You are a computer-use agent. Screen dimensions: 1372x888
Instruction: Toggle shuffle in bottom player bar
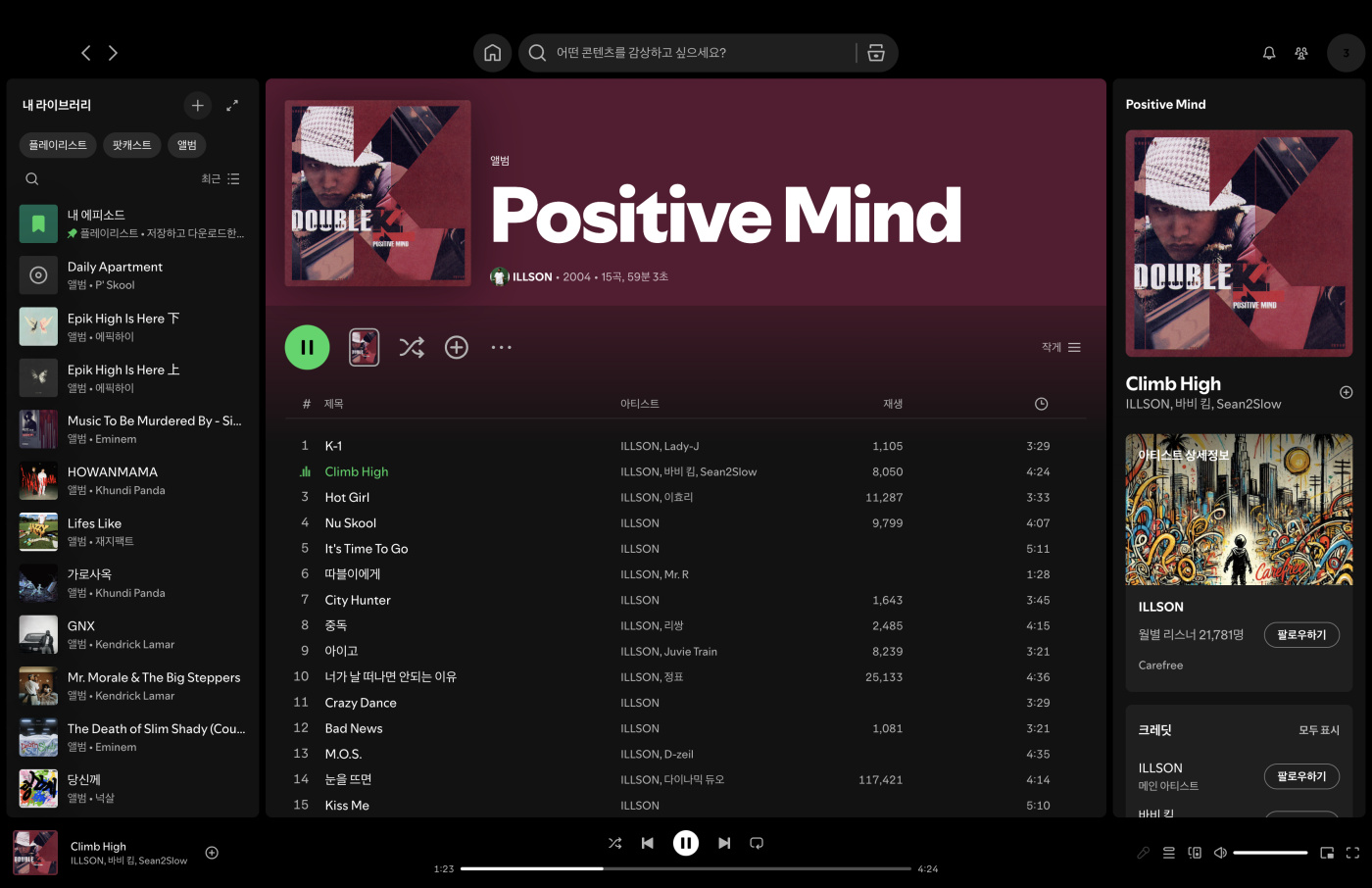click(x=614, y=843)
